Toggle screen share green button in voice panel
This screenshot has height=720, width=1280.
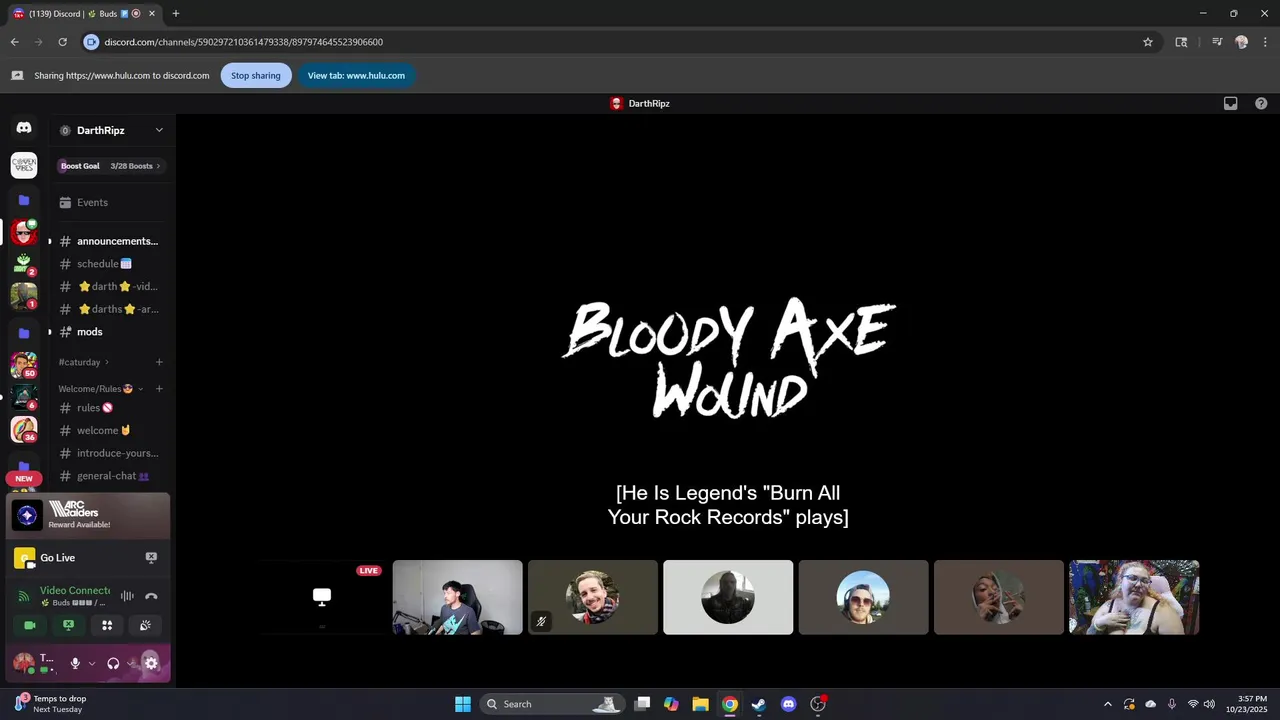click(68, 625)
